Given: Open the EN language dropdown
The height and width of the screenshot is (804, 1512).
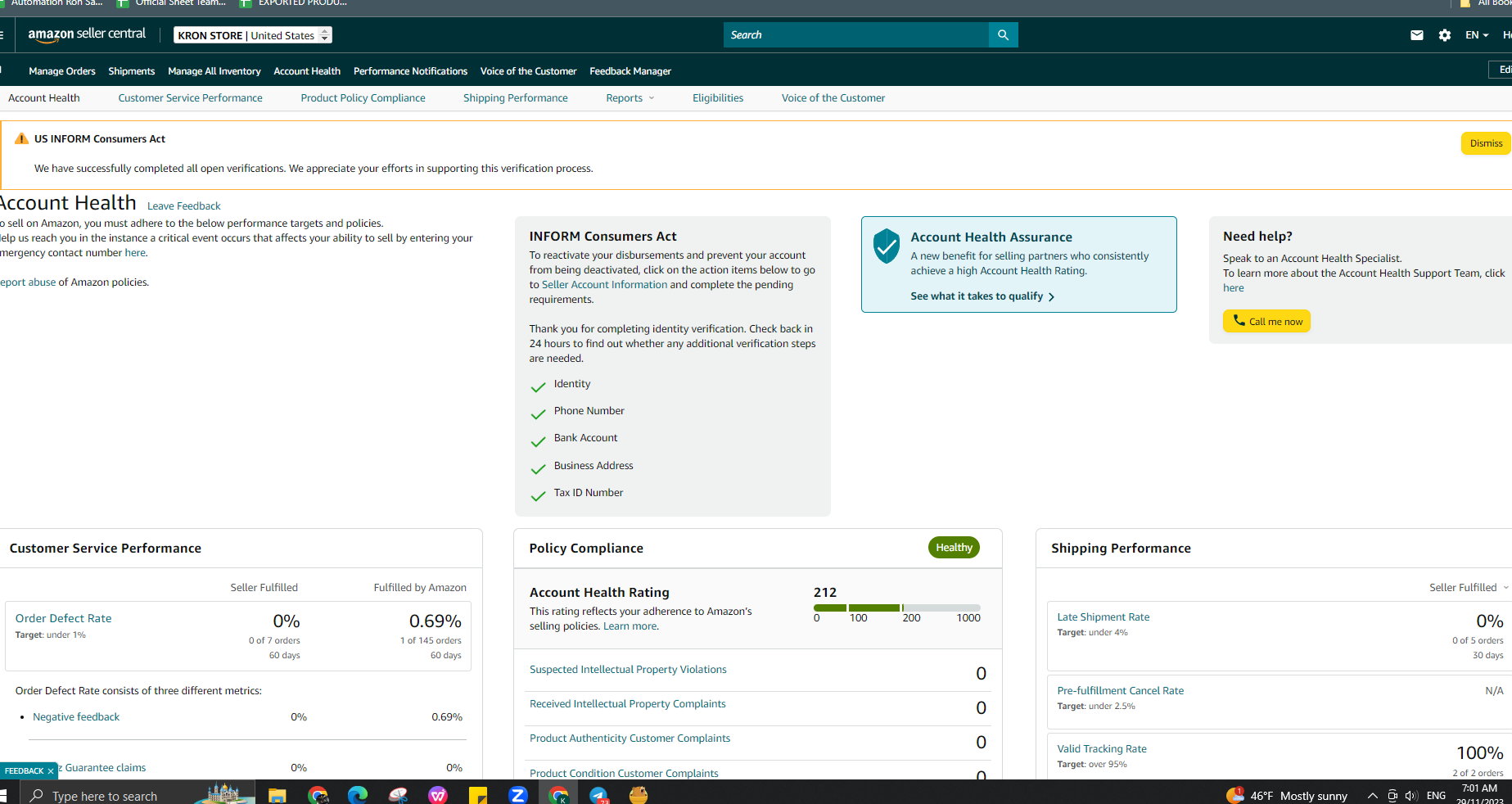Looking at the screenshot, I should pos(1477,35).
